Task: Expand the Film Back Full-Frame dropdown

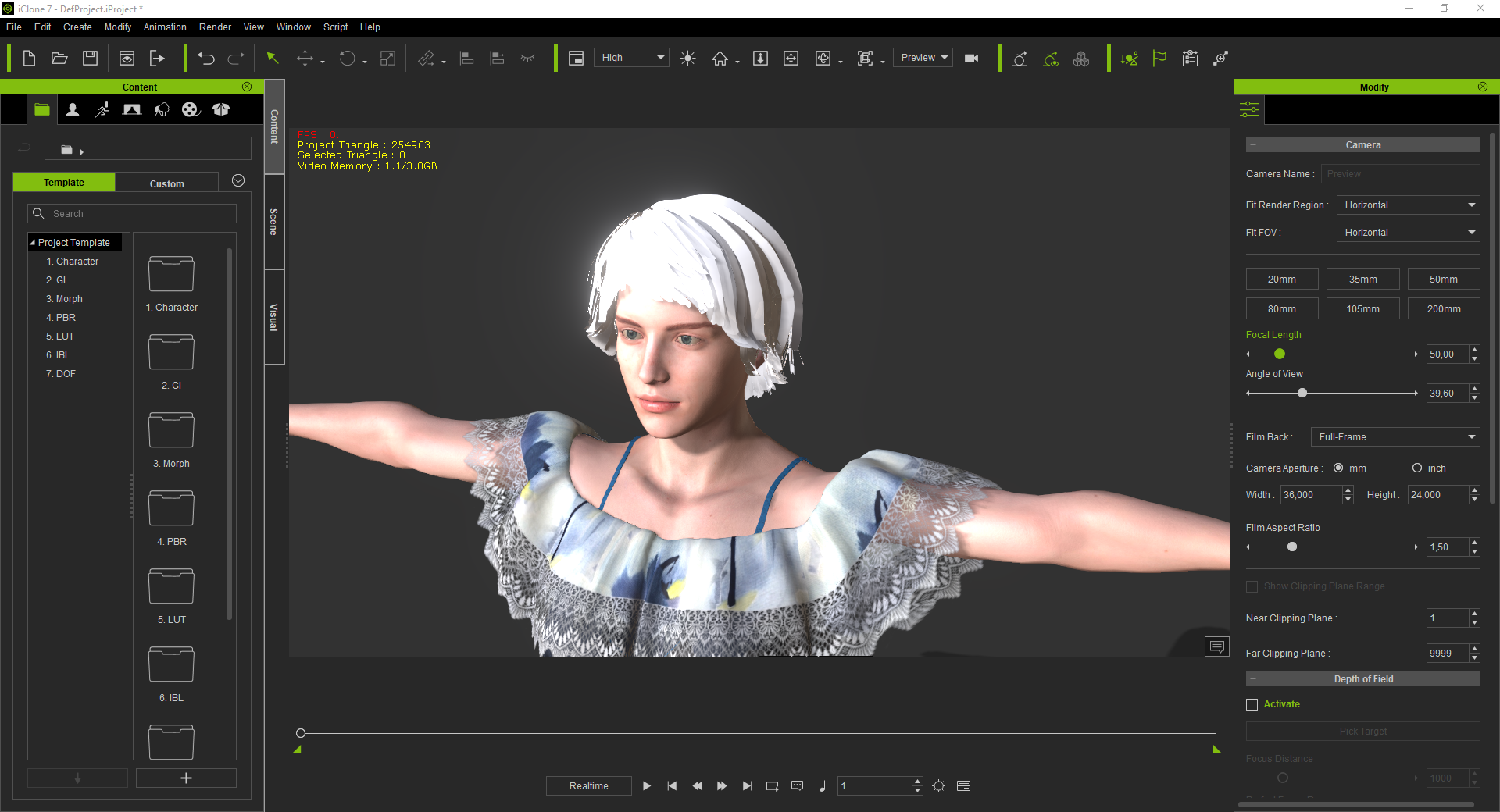Action: click(1395, 437)
